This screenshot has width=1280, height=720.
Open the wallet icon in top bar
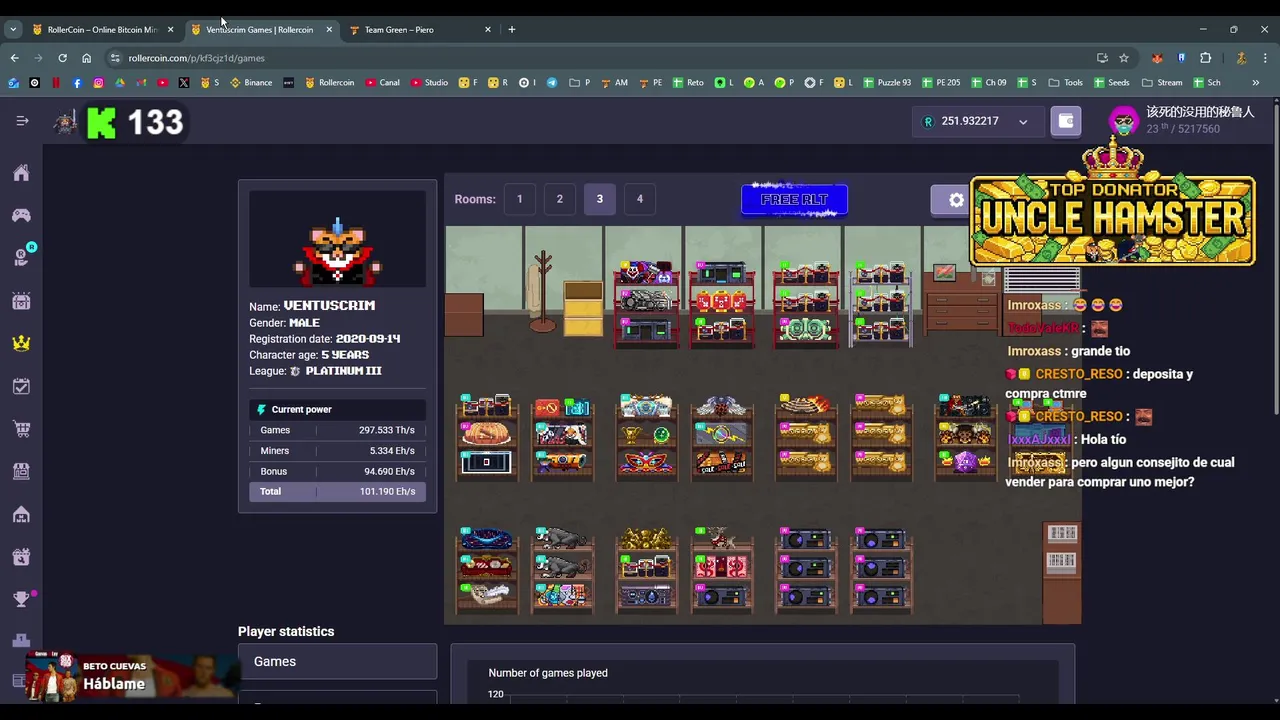pos(1066,121)
